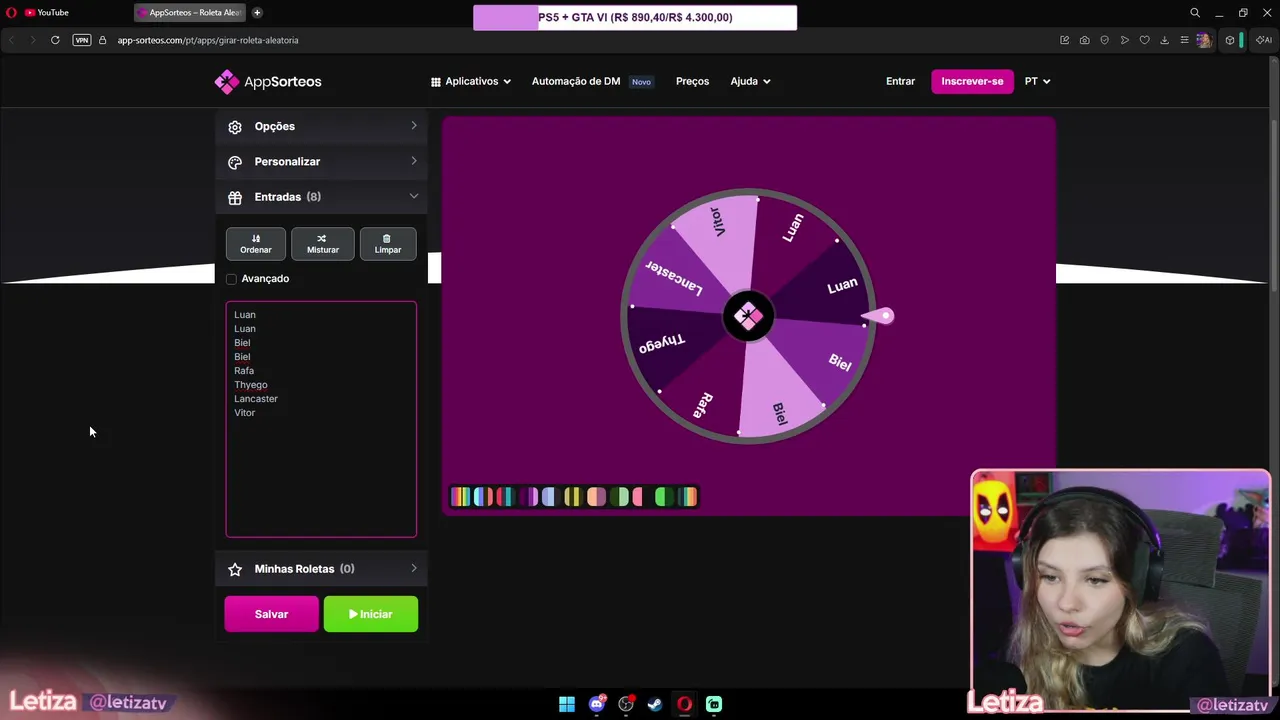Open Steam from the taskbar

[x=655, y=704]
